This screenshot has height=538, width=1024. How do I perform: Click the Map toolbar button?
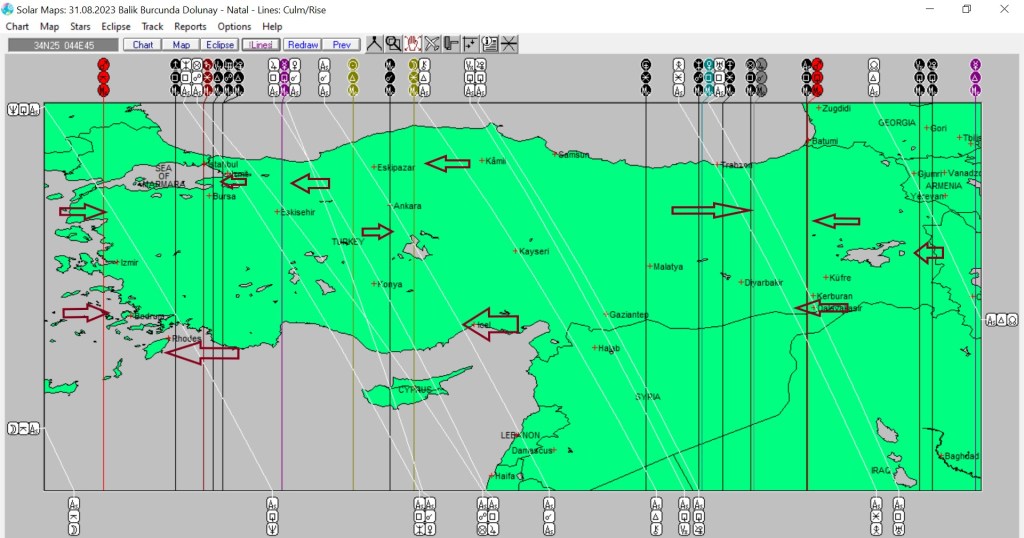click(181, 45)
